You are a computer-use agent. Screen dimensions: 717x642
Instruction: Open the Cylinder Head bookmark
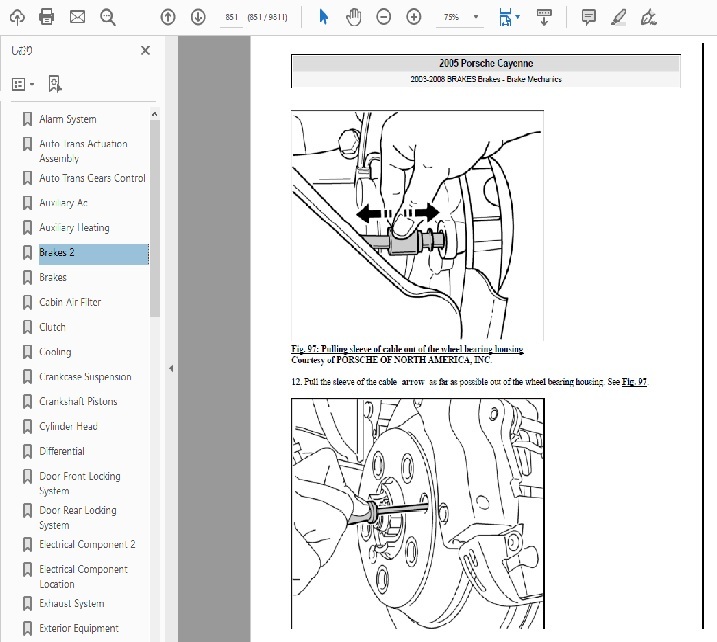[x=69, y=426]
